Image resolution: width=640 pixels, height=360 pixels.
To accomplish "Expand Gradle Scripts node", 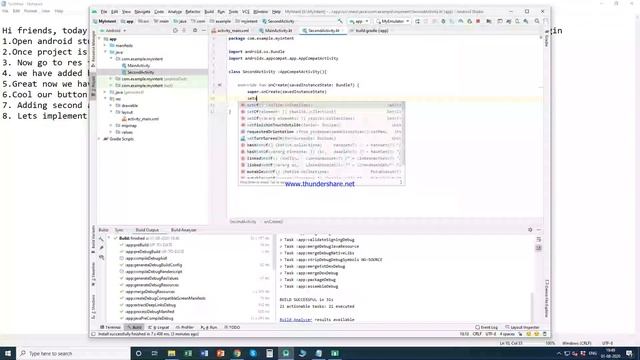I will pyautogui.click(x=100, y=139).
